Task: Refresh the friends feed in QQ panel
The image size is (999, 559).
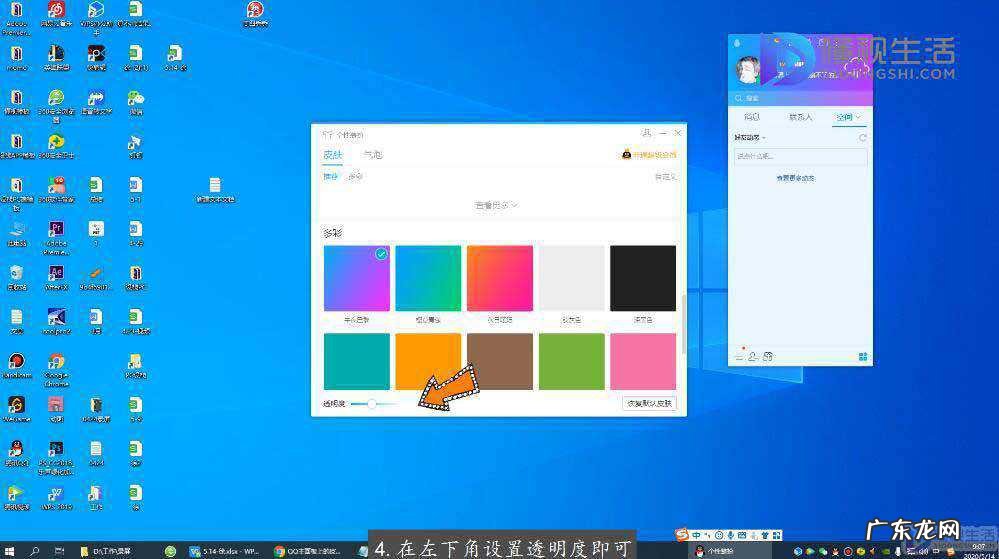Action: click(x=862, y=138)
